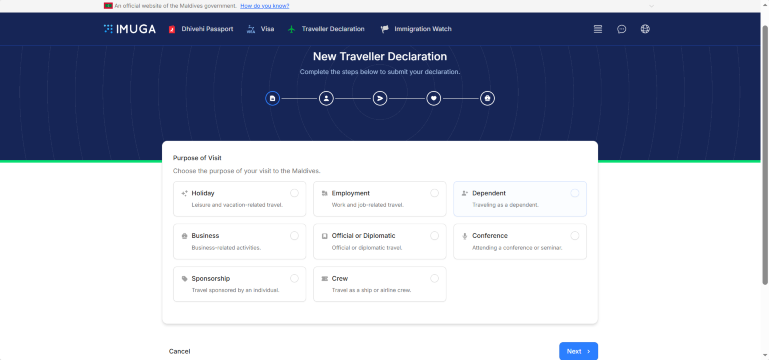Screen dimensions: 769x360
Task: Click the green airplane Traveller Declaration icon
Action: pos(292,29)
